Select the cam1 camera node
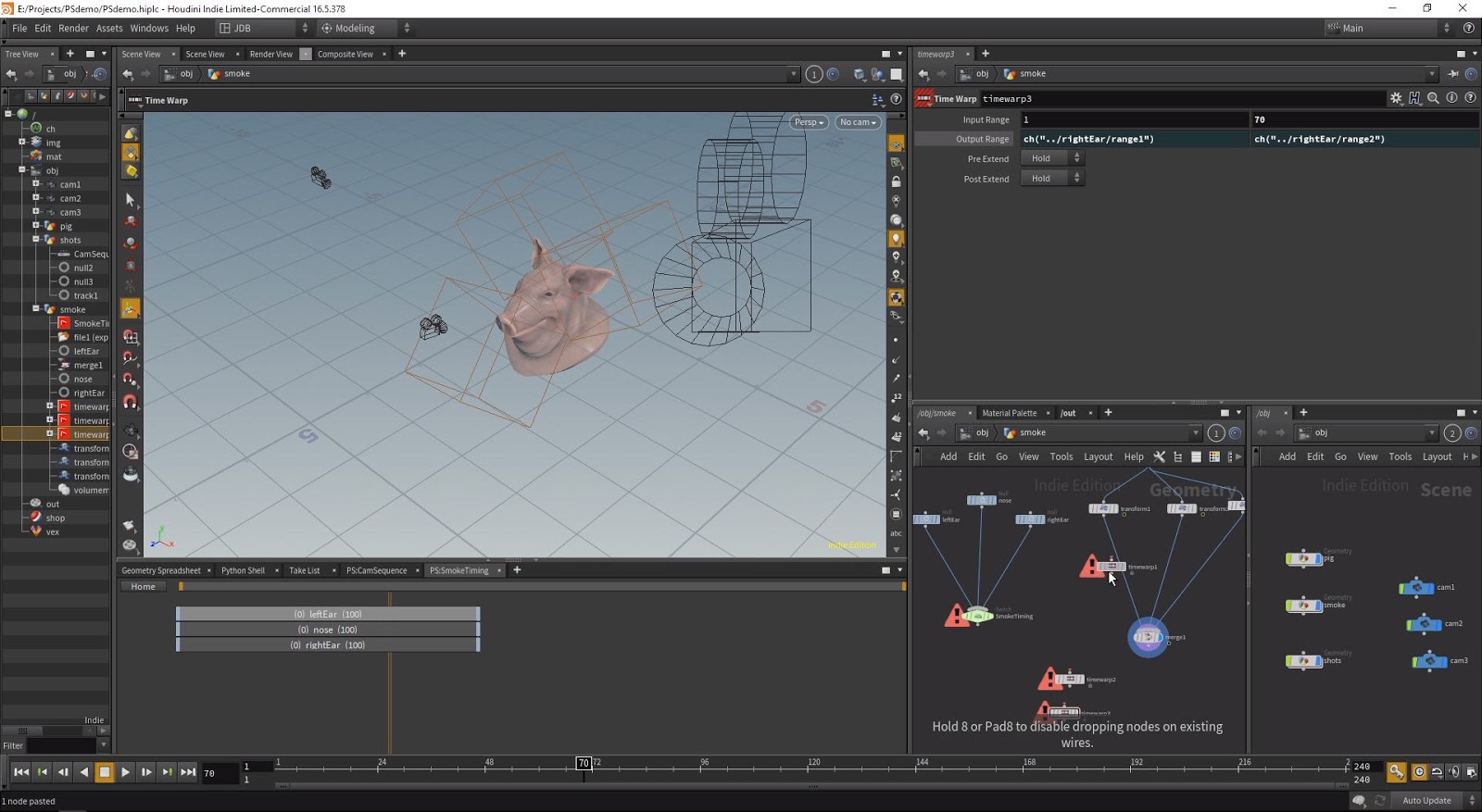This screenshot has height=812, width=1482. [x=1416, y=587]
